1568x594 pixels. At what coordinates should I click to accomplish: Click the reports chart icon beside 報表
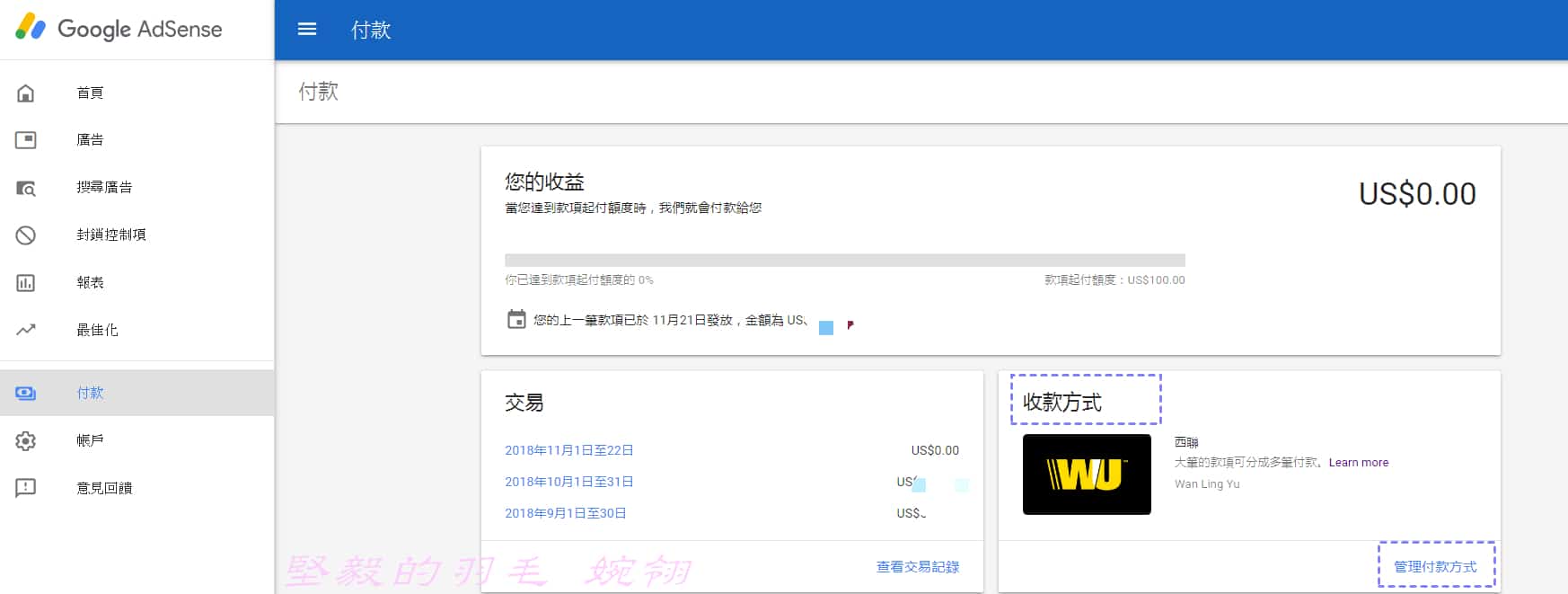tap(26, 283)
